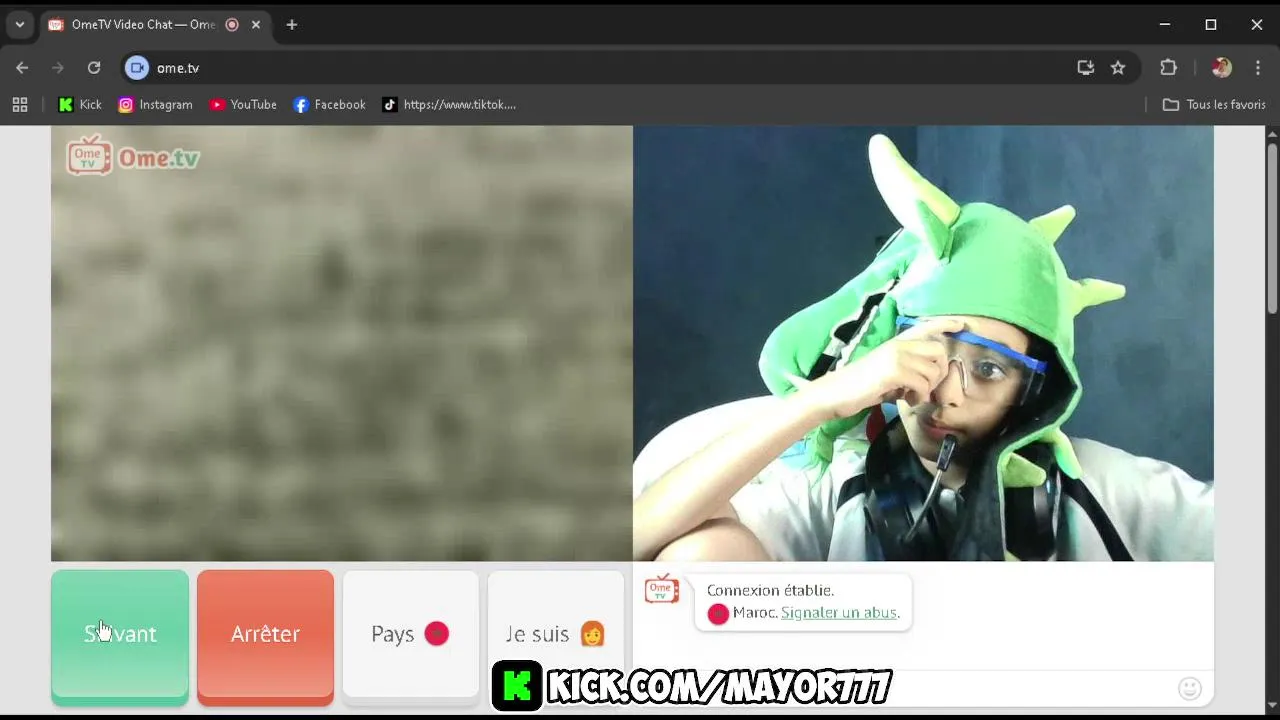This screenshot has width=1280, height=720.
Task: Open the Facebook bookmark
Action: pyautogui.click(x=329, y=105)
